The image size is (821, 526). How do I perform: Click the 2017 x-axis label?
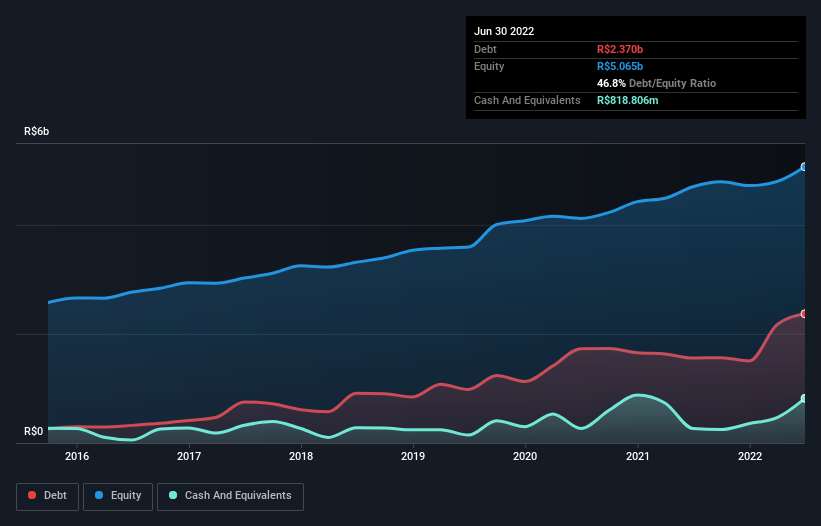pyautogui.click(x=189, y=456)
